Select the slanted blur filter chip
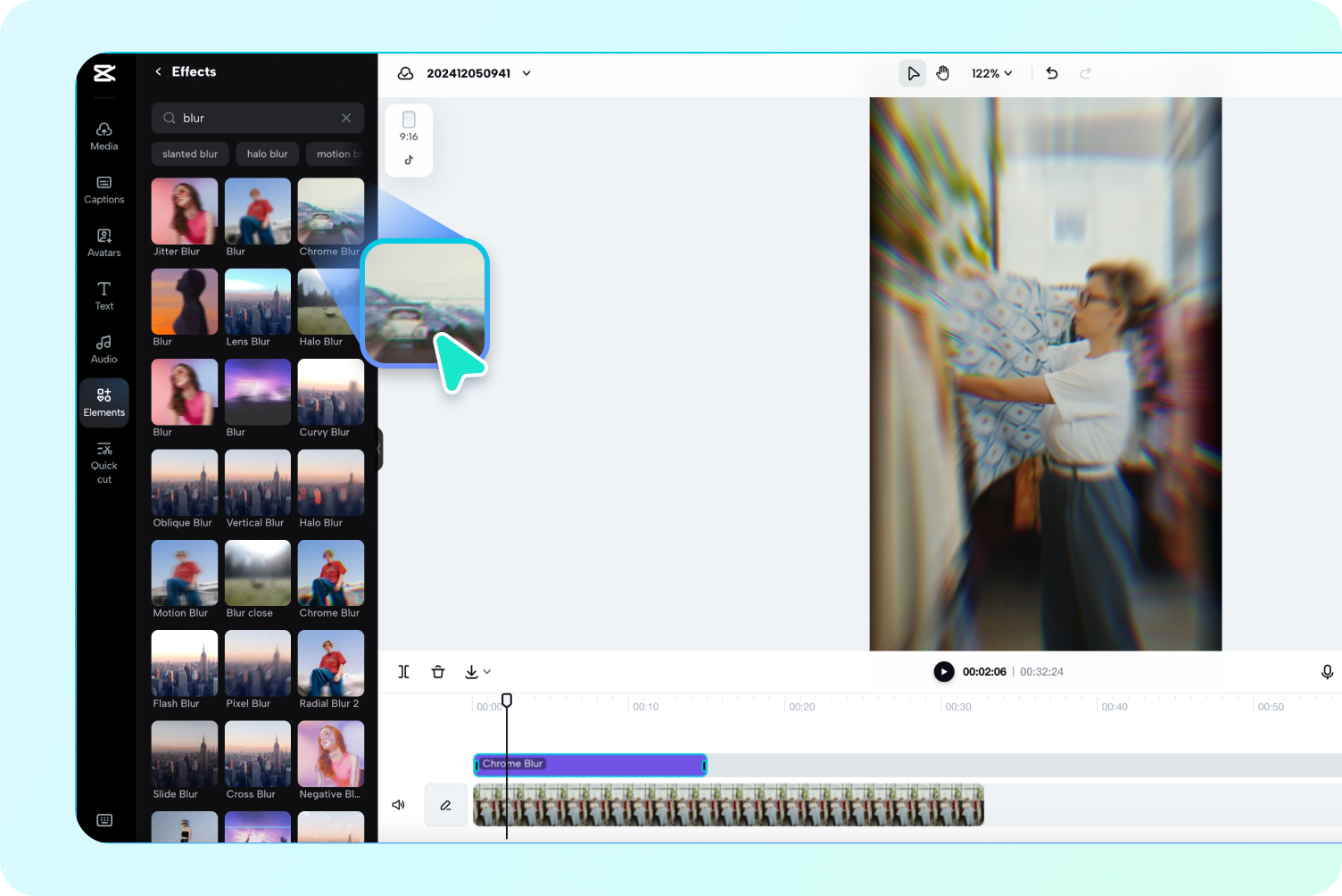This screenshot has width=1342, height=896. [x=189, y=153]
